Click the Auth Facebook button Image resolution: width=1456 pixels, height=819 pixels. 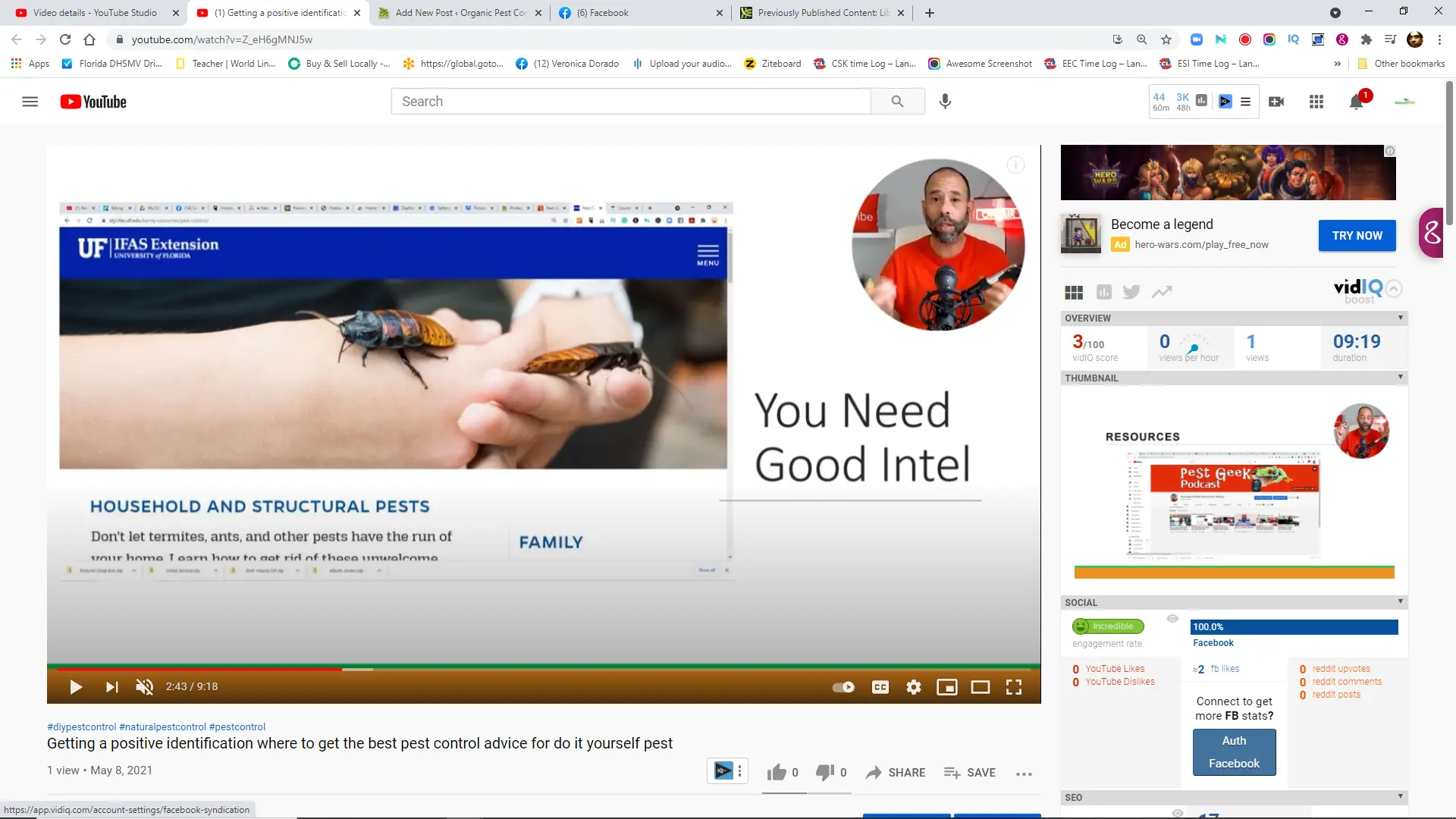1234,752
